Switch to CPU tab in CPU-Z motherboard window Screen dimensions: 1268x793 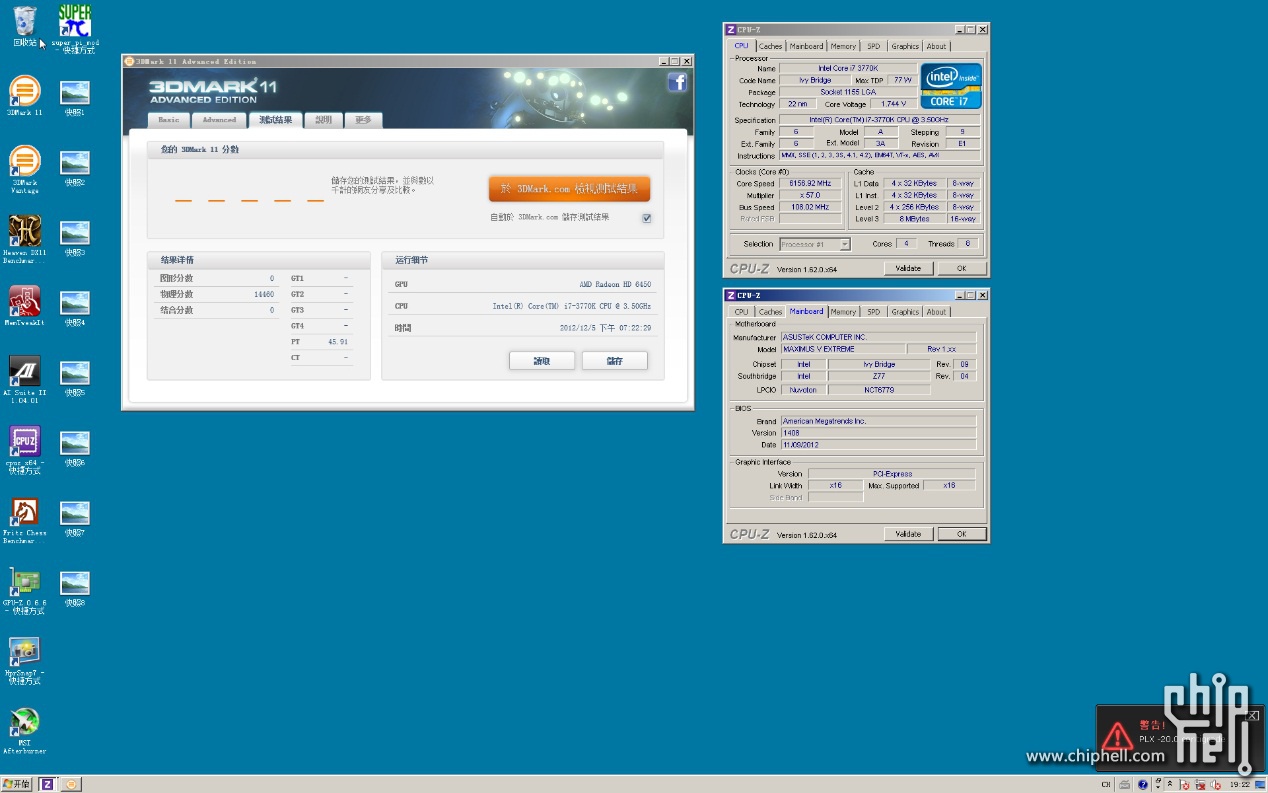[x=741, y=312]
